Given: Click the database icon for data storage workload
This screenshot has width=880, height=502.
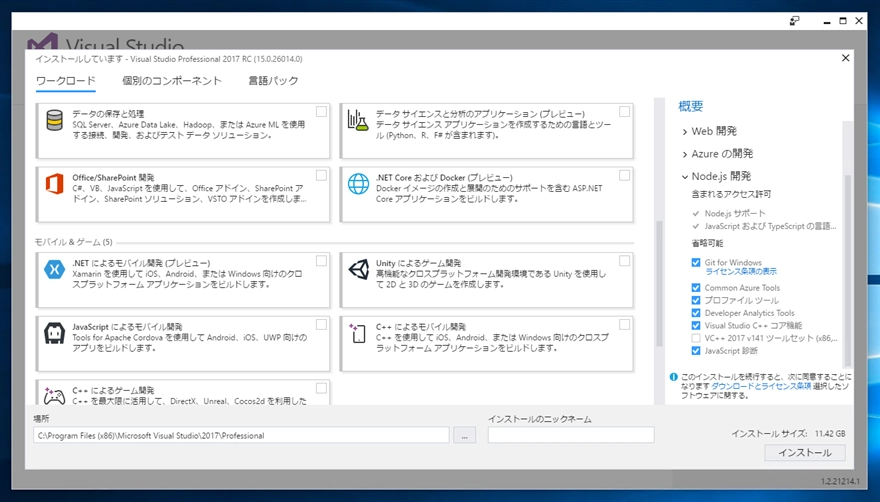Looking at the screenshot, I should (54, 120).
